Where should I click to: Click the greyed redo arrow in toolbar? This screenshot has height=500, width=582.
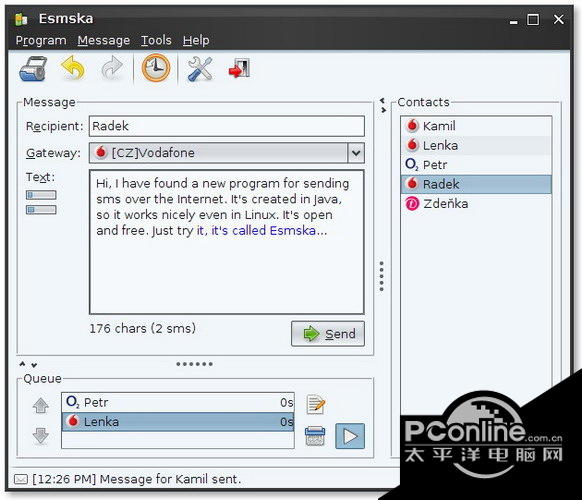[x=112, y=68]
